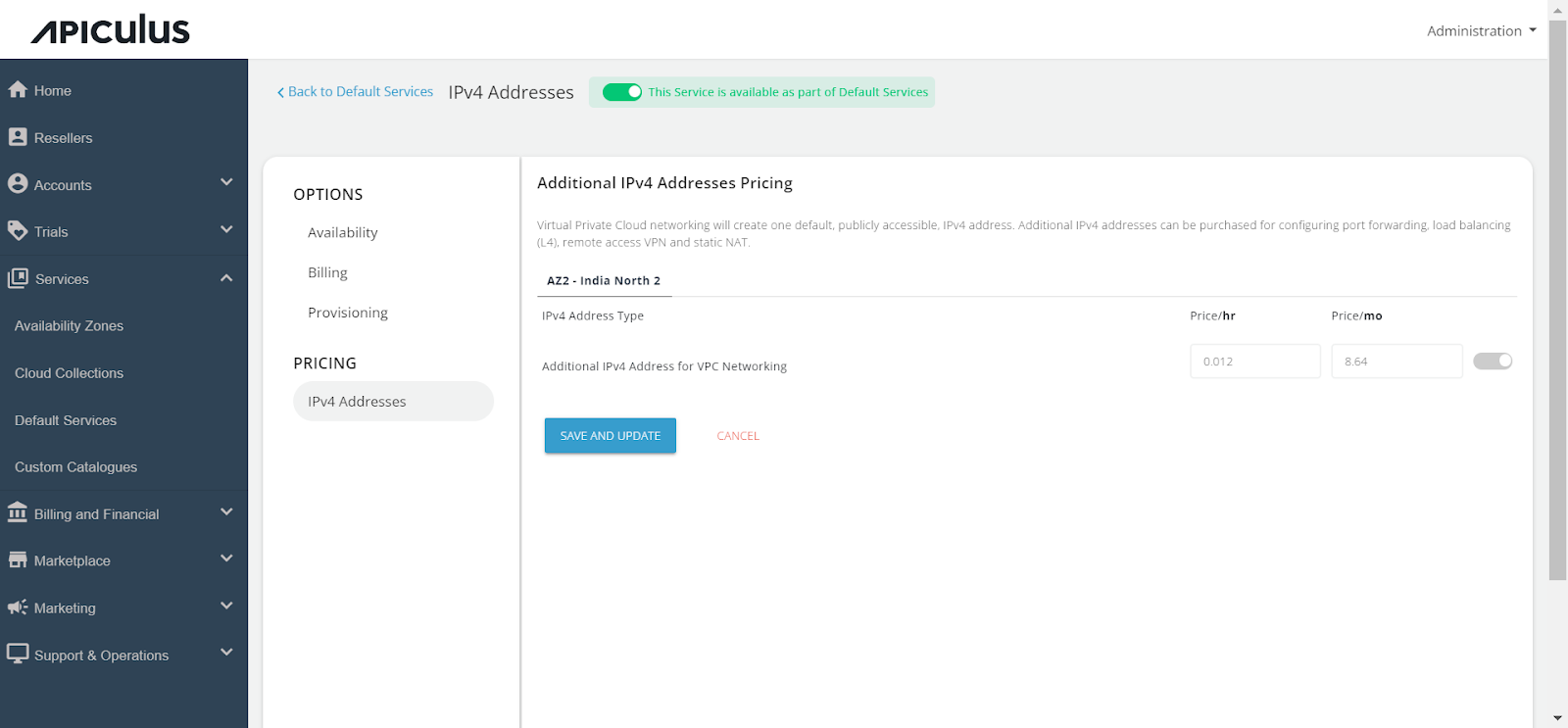The height and width of the screenshot is (728, 1568).
Task: Toggle the Additional IPv4 Address pricing switch
Action: coord(1493,362)
